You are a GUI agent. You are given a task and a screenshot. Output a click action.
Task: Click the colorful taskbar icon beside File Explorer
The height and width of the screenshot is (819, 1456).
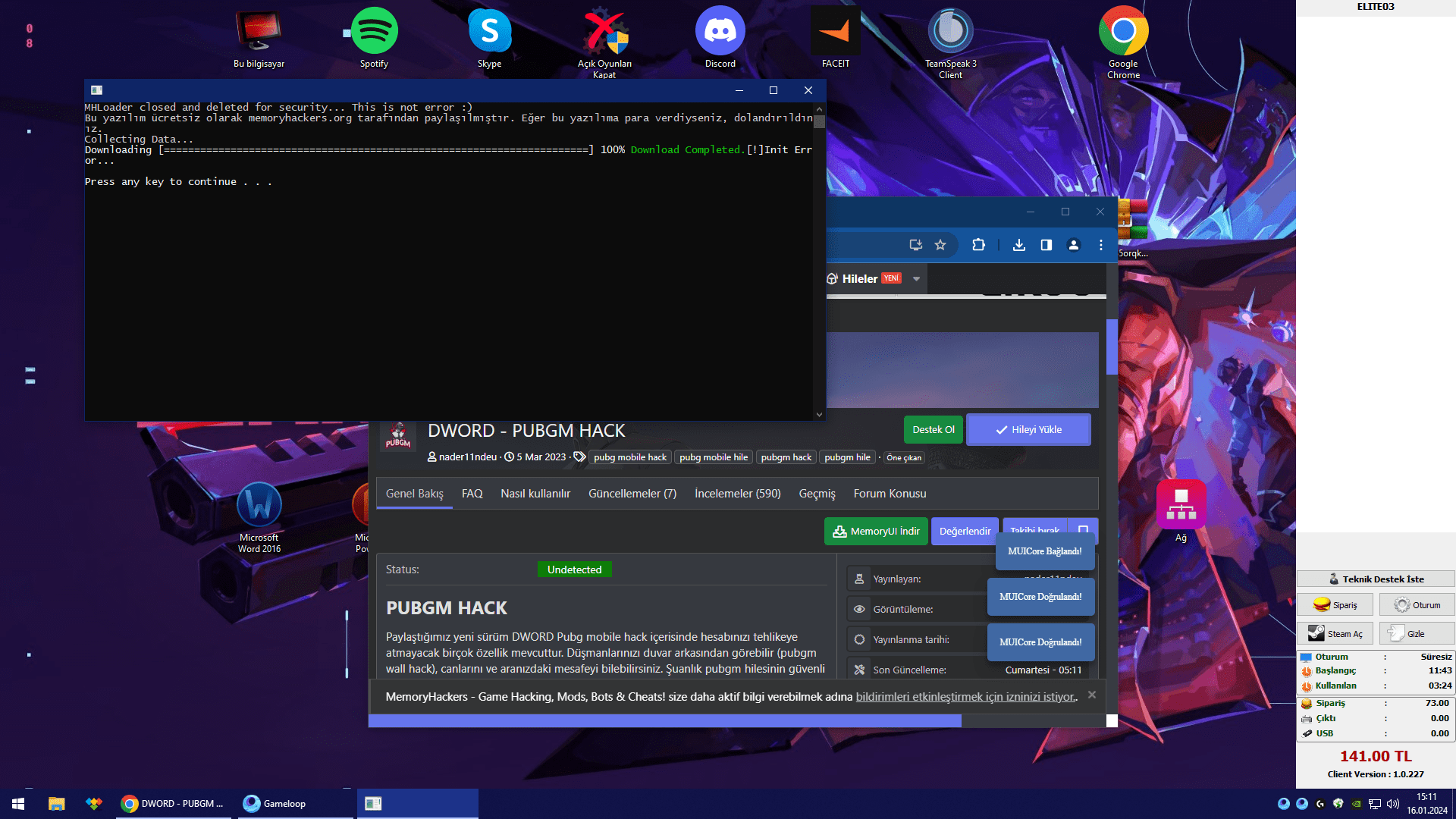[94, 804]
